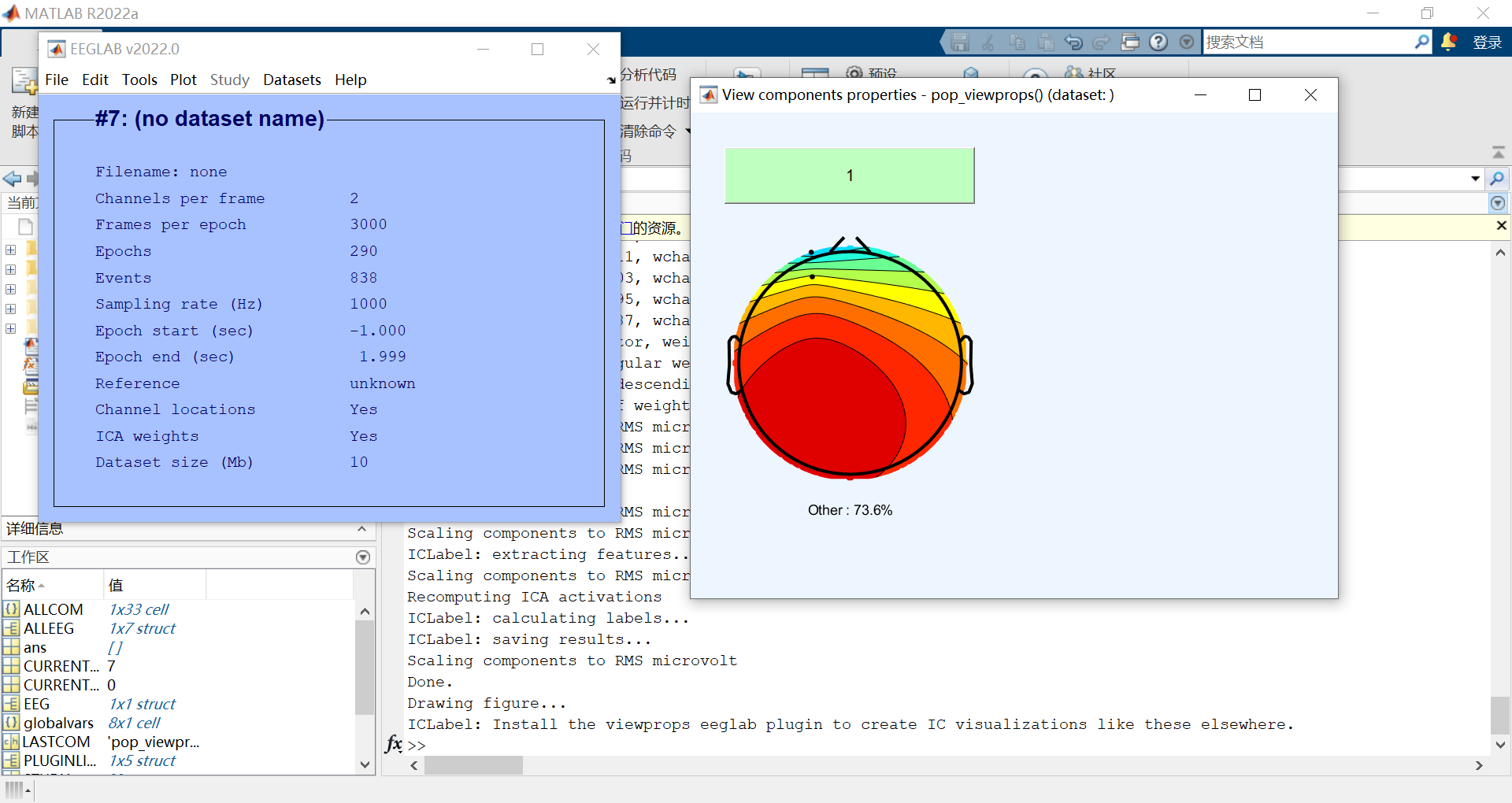Open the Tools menu in EEGLAB
Screen dimensions: 1512x803
coord(139,80)
